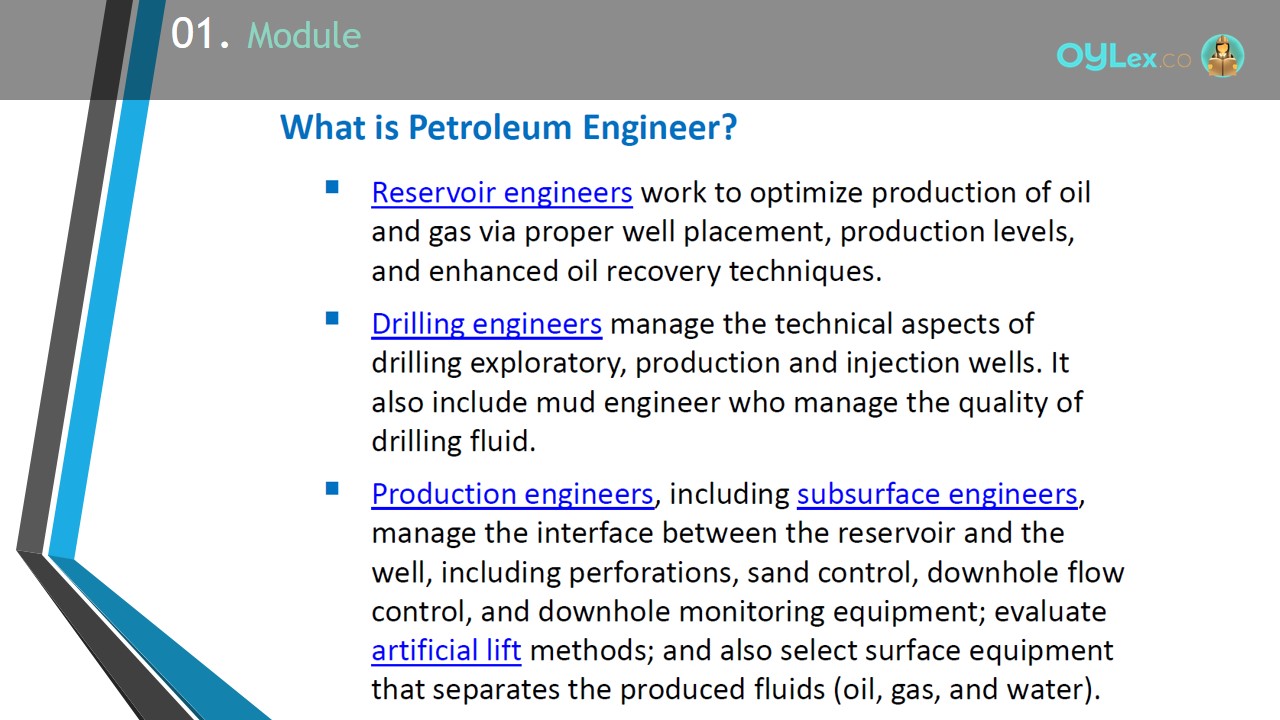Open the subsurface engineers link
Screen dimensions: 1280x720
[937, 494]
